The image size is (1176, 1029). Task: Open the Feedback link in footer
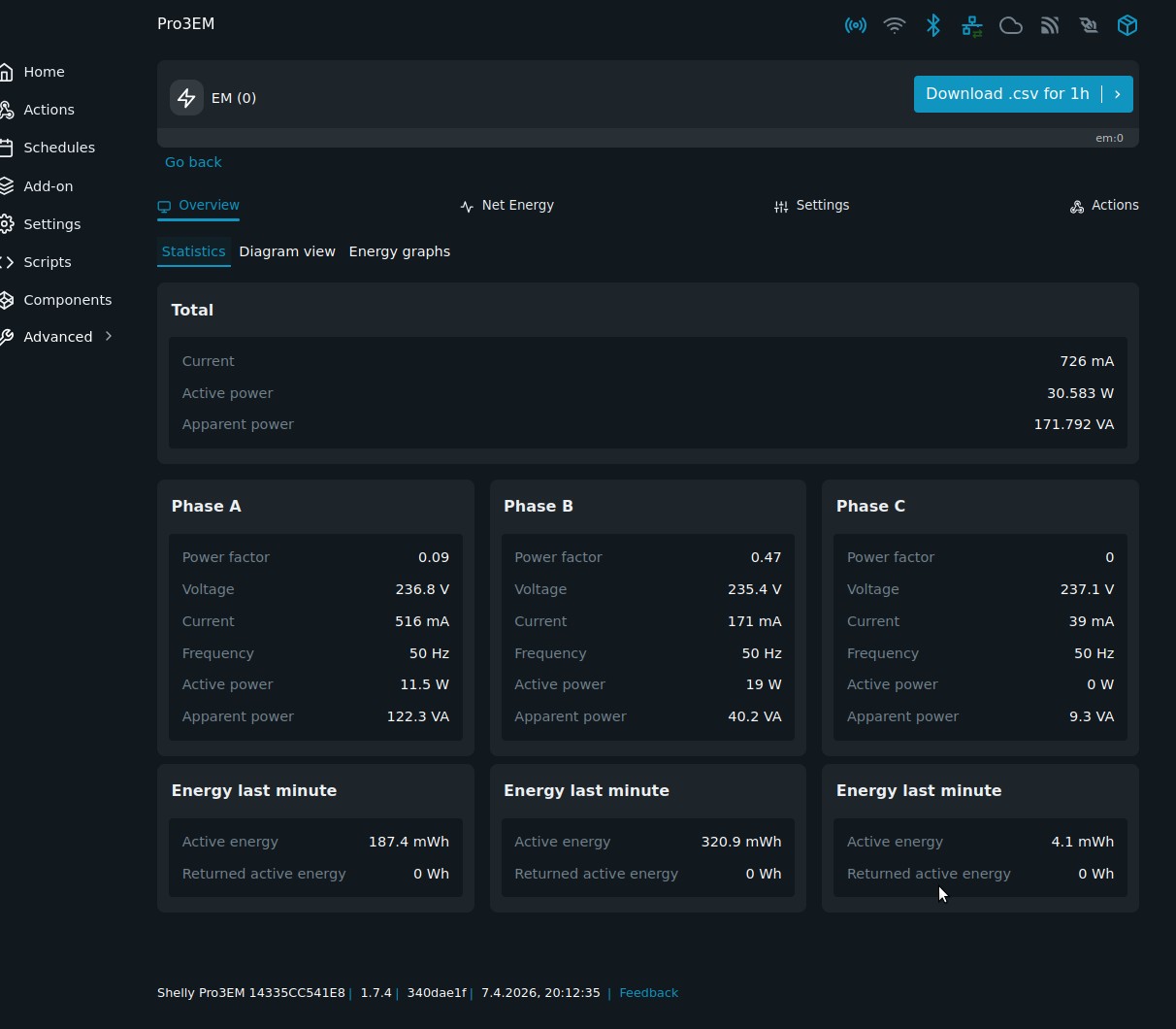648,993
